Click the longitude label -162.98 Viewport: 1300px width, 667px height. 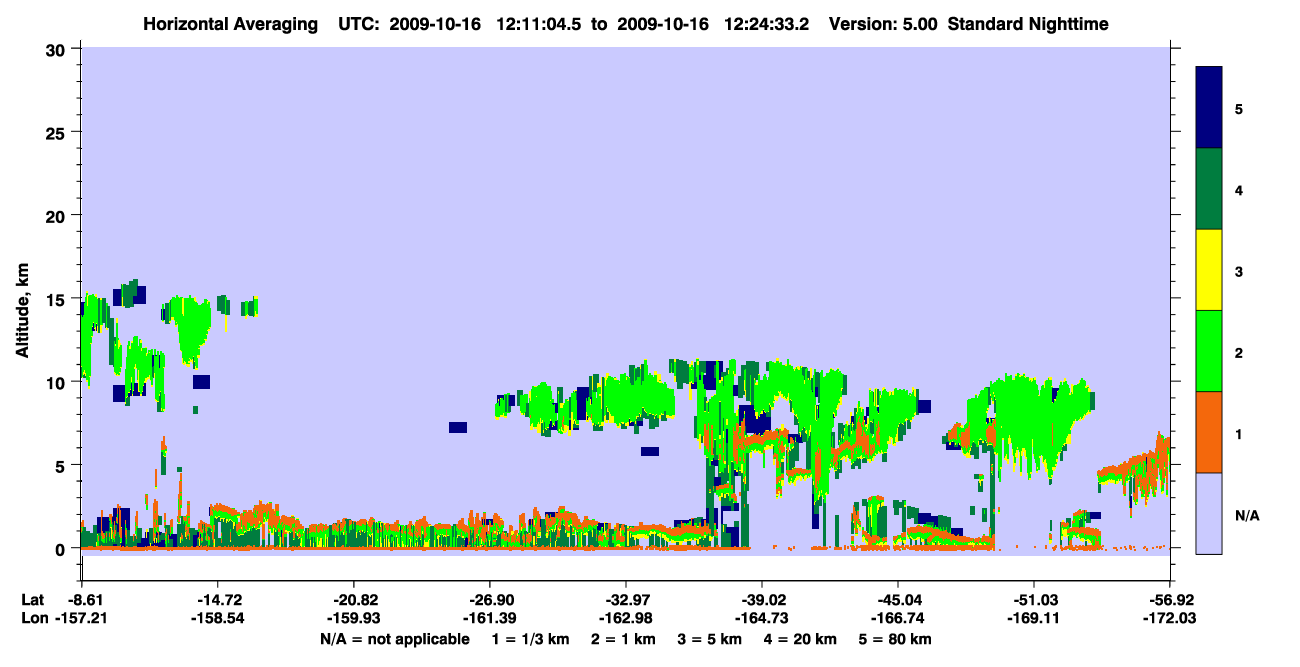pos(626,619)
